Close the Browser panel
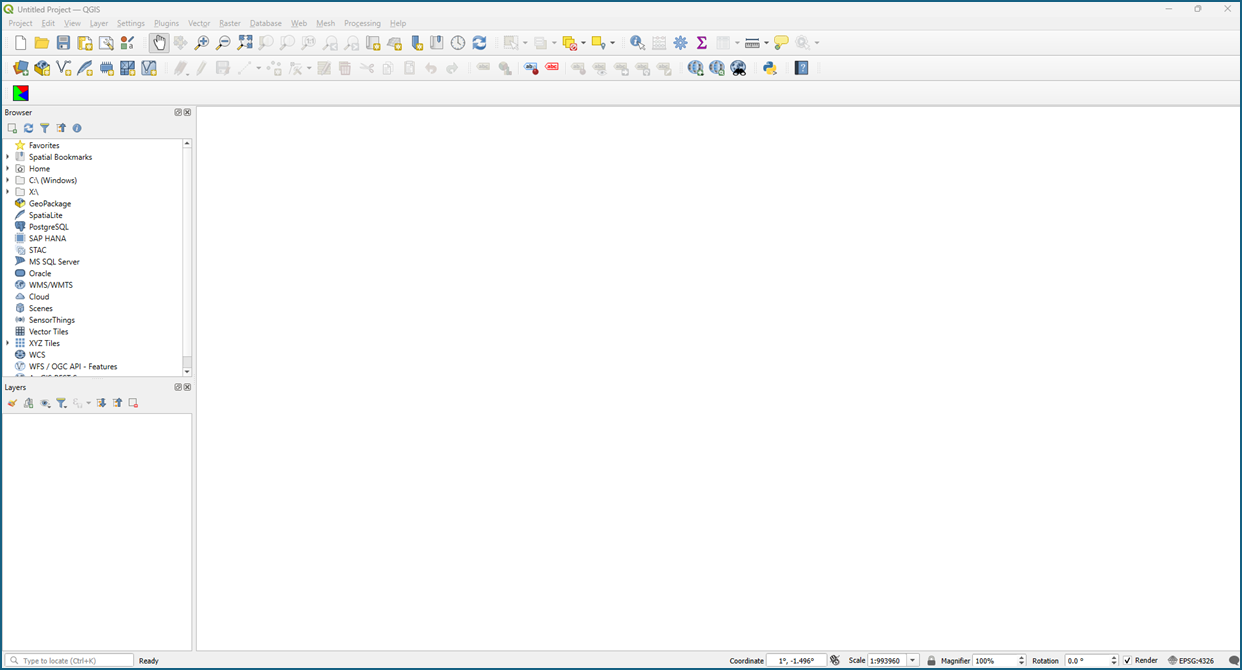Image resolution: width=1242 pixels, height=670 pixels. click(187, 113)
